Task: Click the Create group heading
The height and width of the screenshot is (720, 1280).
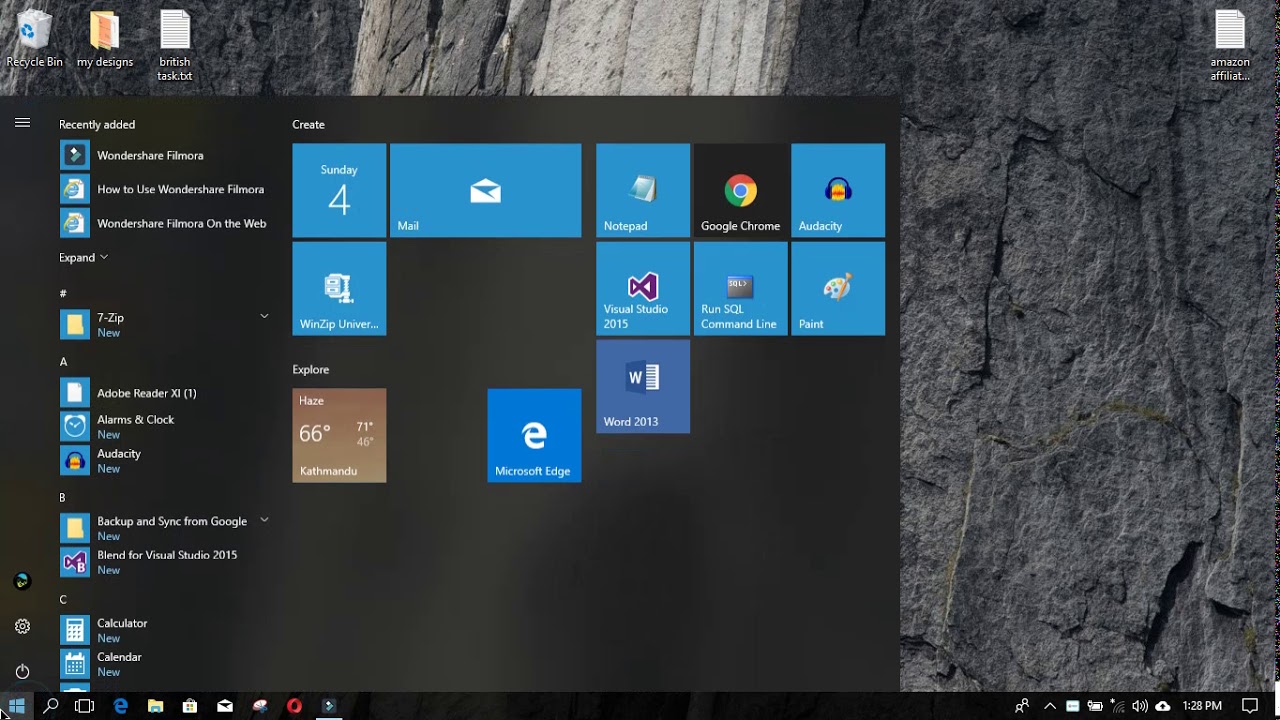Action: (308, 124)
